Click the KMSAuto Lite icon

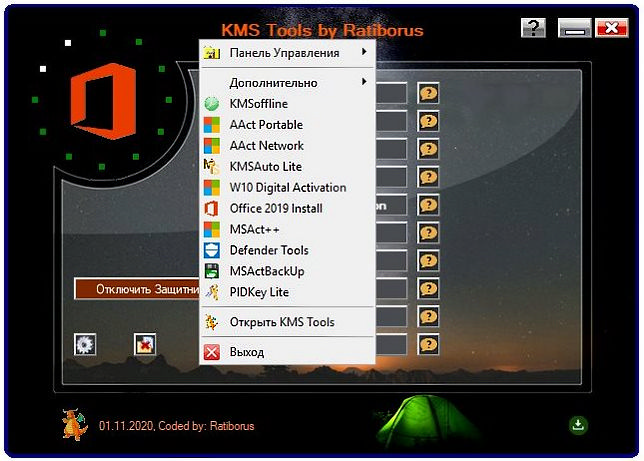click(211, 167)
